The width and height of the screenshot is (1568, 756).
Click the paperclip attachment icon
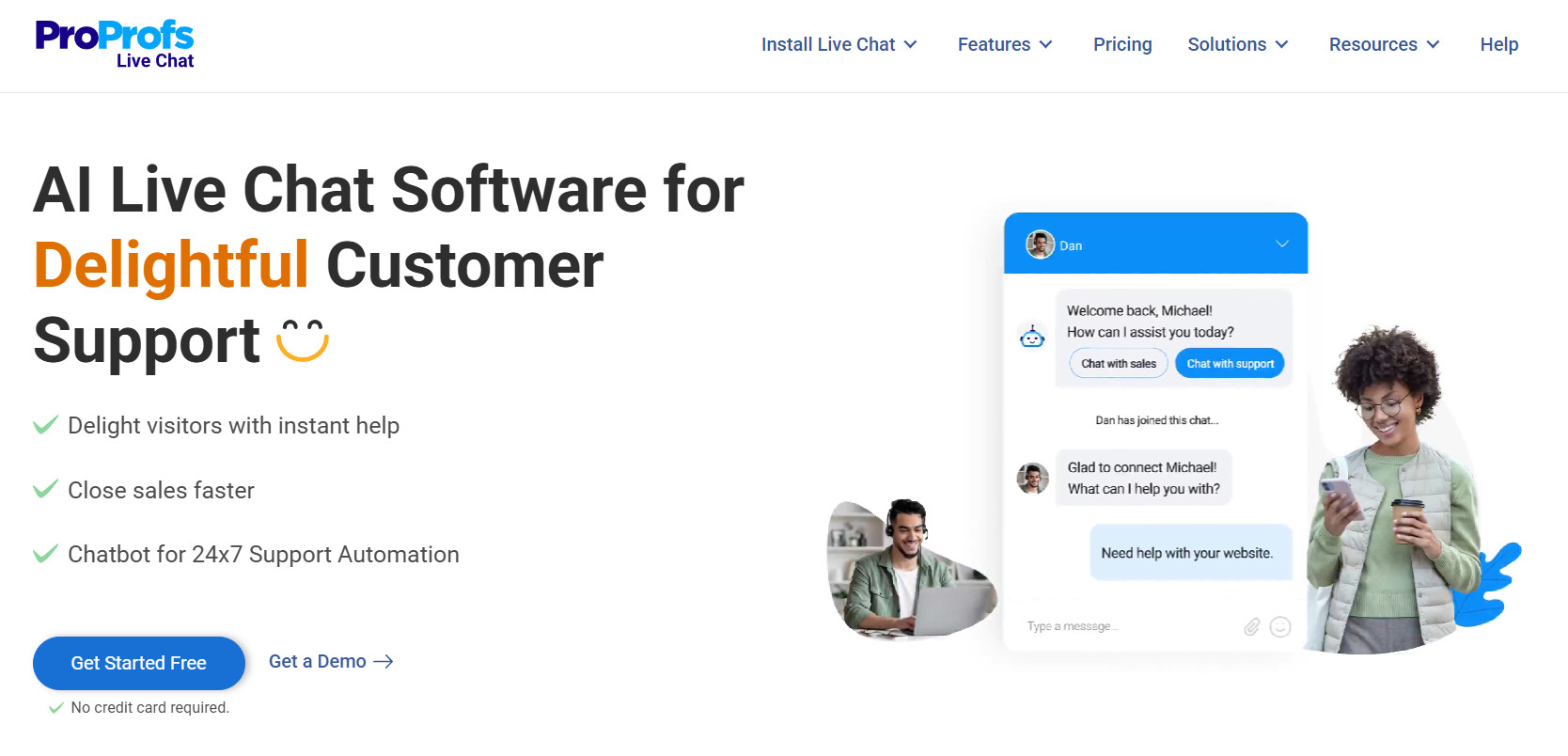click(1251, 626)
